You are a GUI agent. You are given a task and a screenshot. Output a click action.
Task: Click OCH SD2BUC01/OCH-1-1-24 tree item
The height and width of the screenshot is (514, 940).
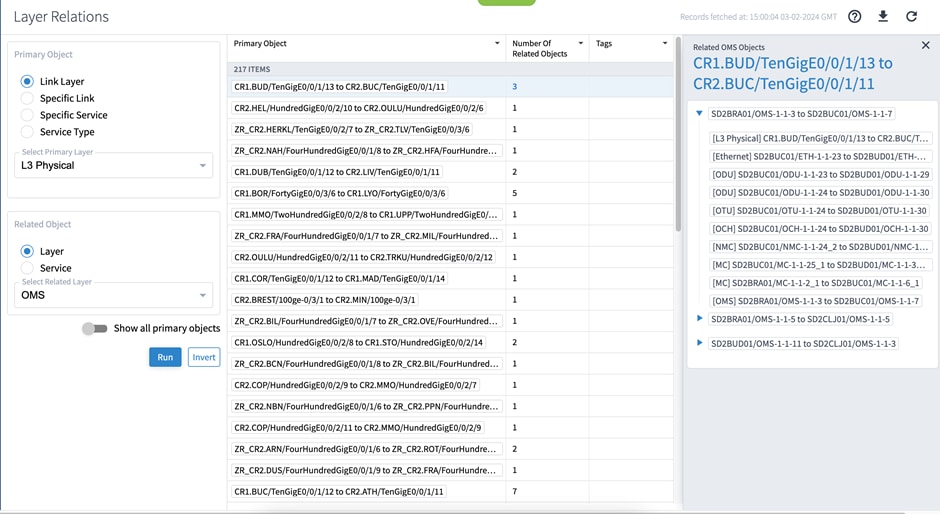coord(820,229)
